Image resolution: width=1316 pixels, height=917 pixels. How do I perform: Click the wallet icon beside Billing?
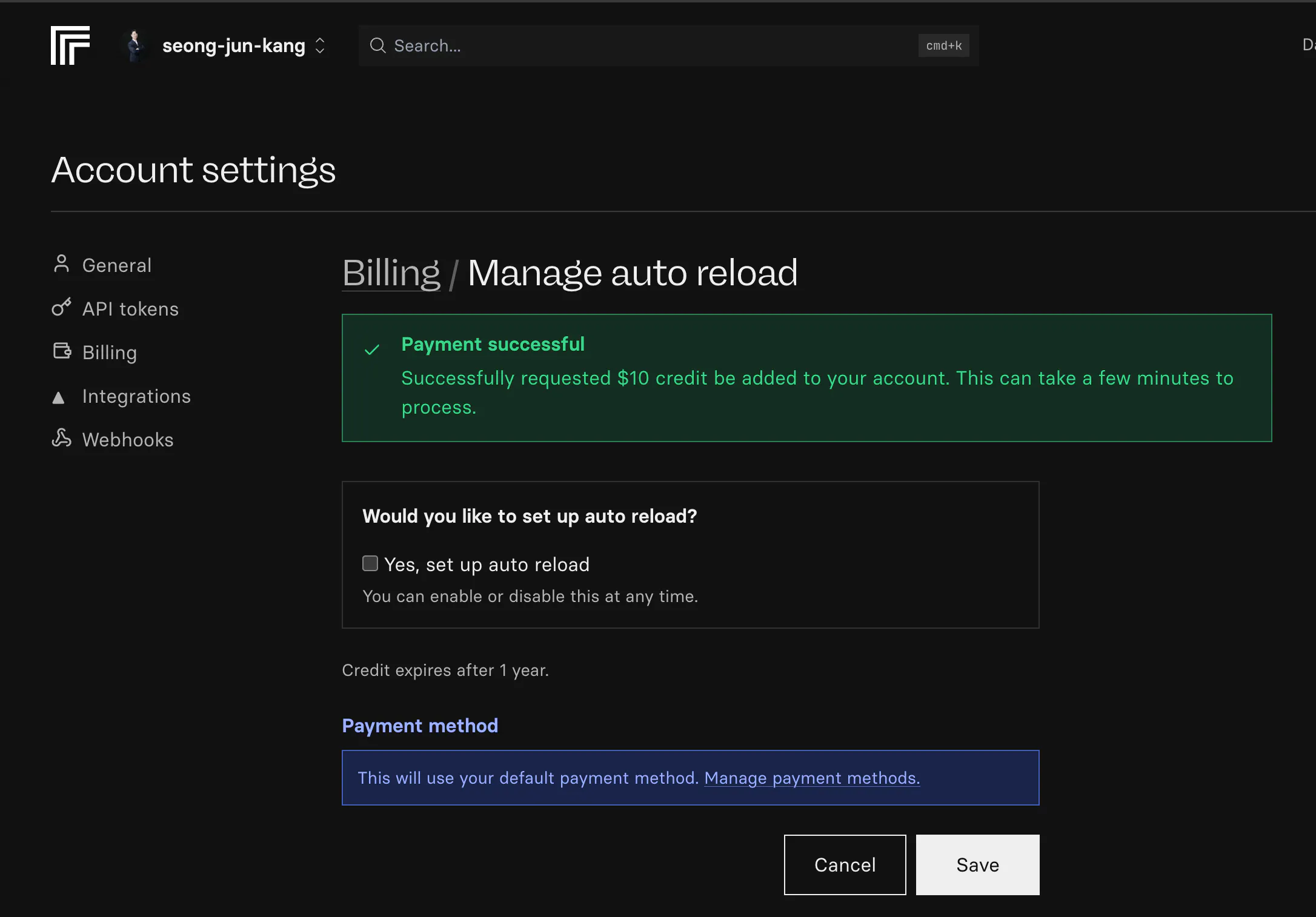point(61,351)
